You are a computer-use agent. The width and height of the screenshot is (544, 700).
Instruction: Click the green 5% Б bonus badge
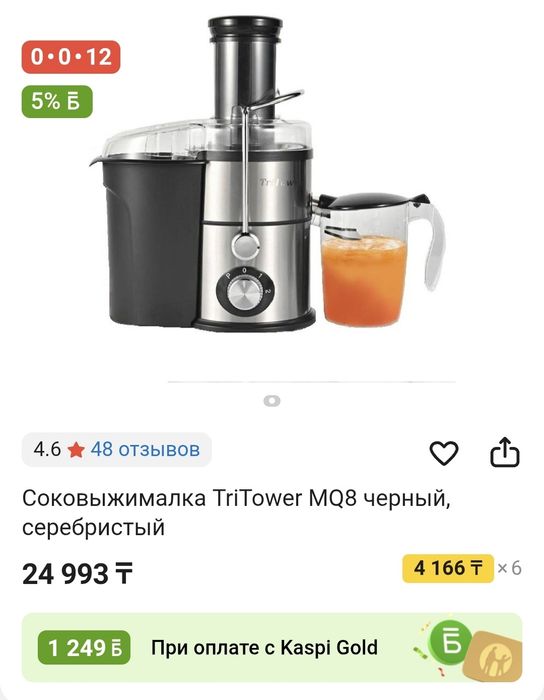click(x=57, y=101)
